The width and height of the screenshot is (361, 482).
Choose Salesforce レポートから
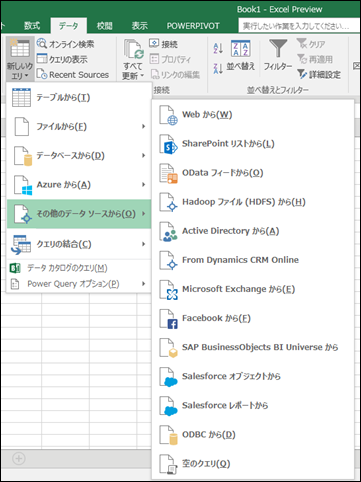point(253,405)
